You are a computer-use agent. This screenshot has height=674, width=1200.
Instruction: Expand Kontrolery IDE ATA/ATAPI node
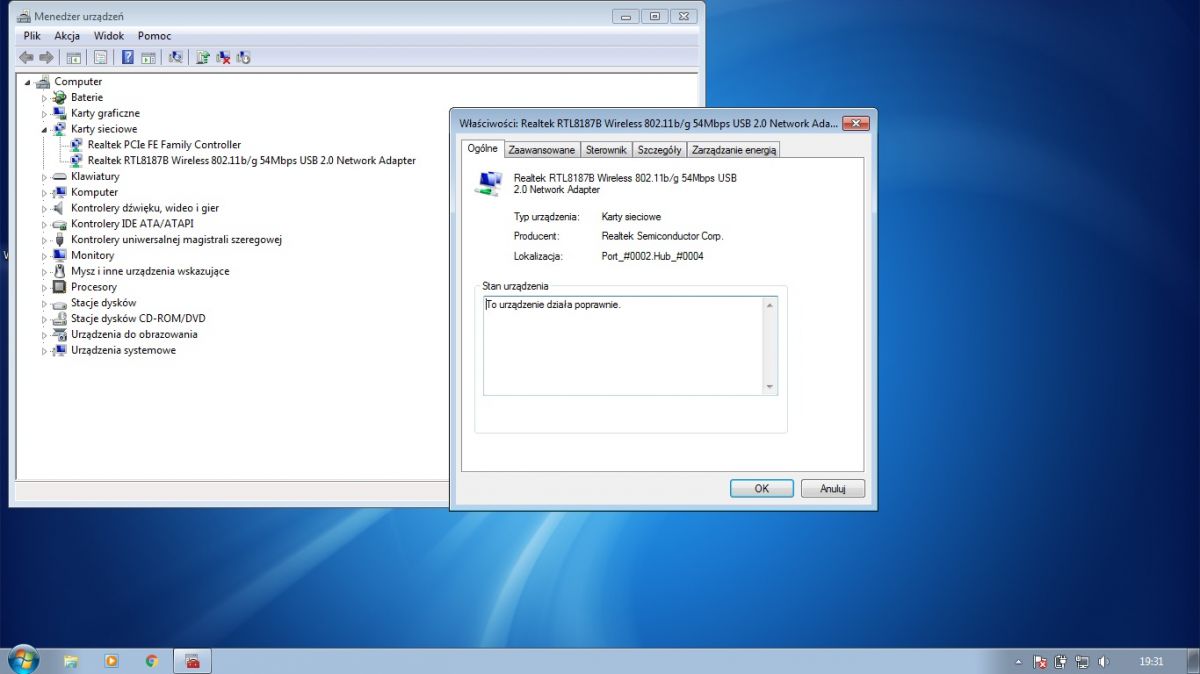[45, 224]
